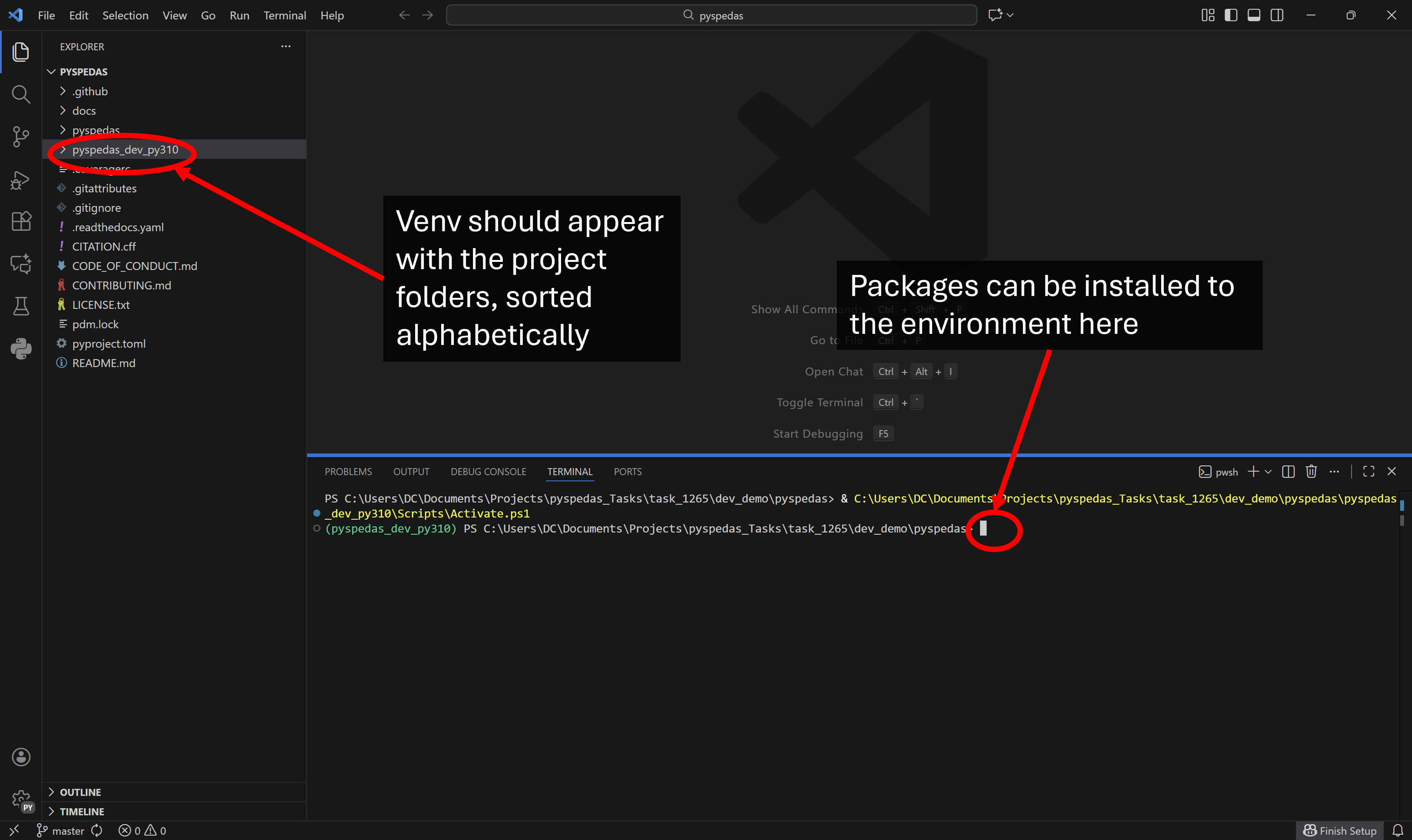The width and height of the screenshot is (1412, 840).
Task: Synchronize changes icon beside master branch
Action: point(97,830)
